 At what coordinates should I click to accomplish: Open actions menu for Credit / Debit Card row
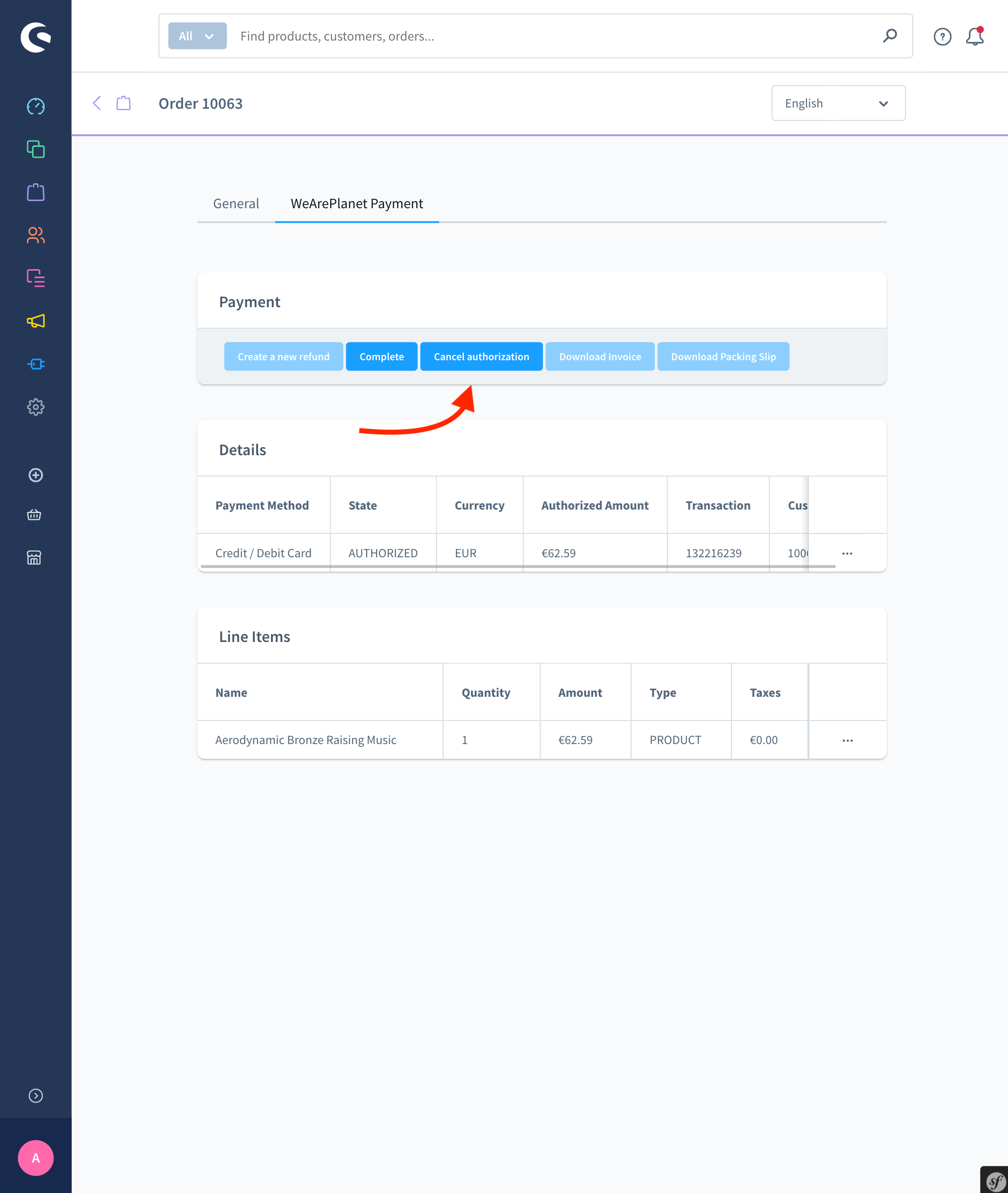(x=847, y=553)
